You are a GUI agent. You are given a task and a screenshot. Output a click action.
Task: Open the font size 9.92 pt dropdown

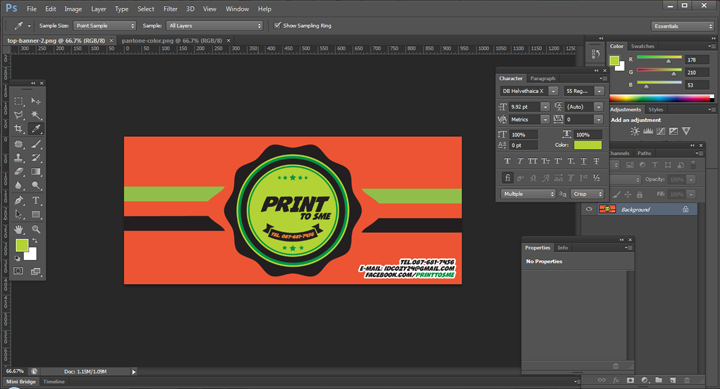click(x=545, y=107)
